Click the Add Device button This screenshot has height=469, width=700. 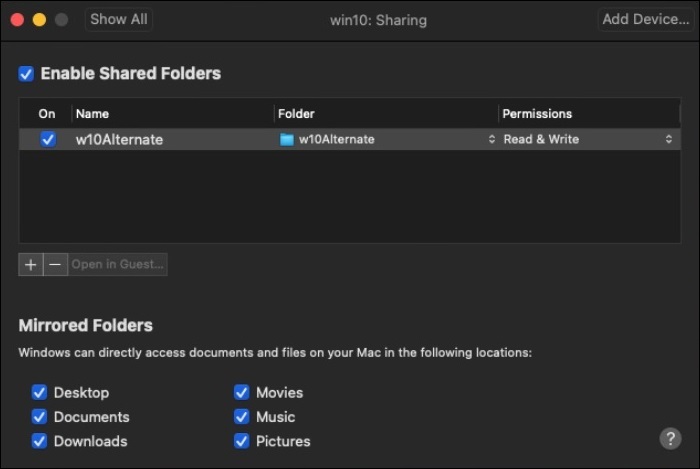tap(645, 20)
